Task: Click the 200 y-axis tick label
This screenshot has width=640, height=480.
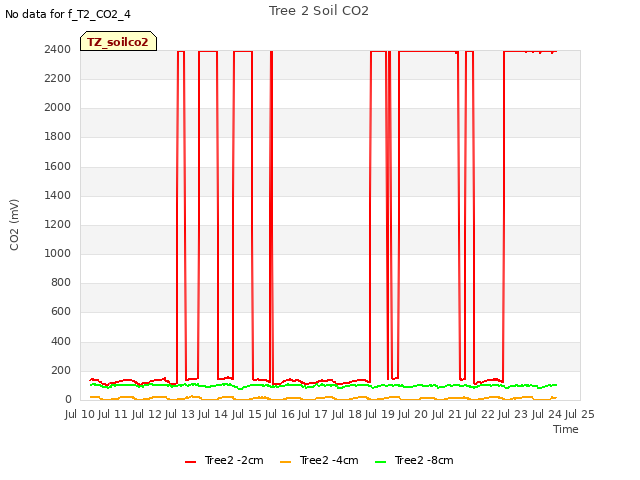Action: [x=61, y=370]
